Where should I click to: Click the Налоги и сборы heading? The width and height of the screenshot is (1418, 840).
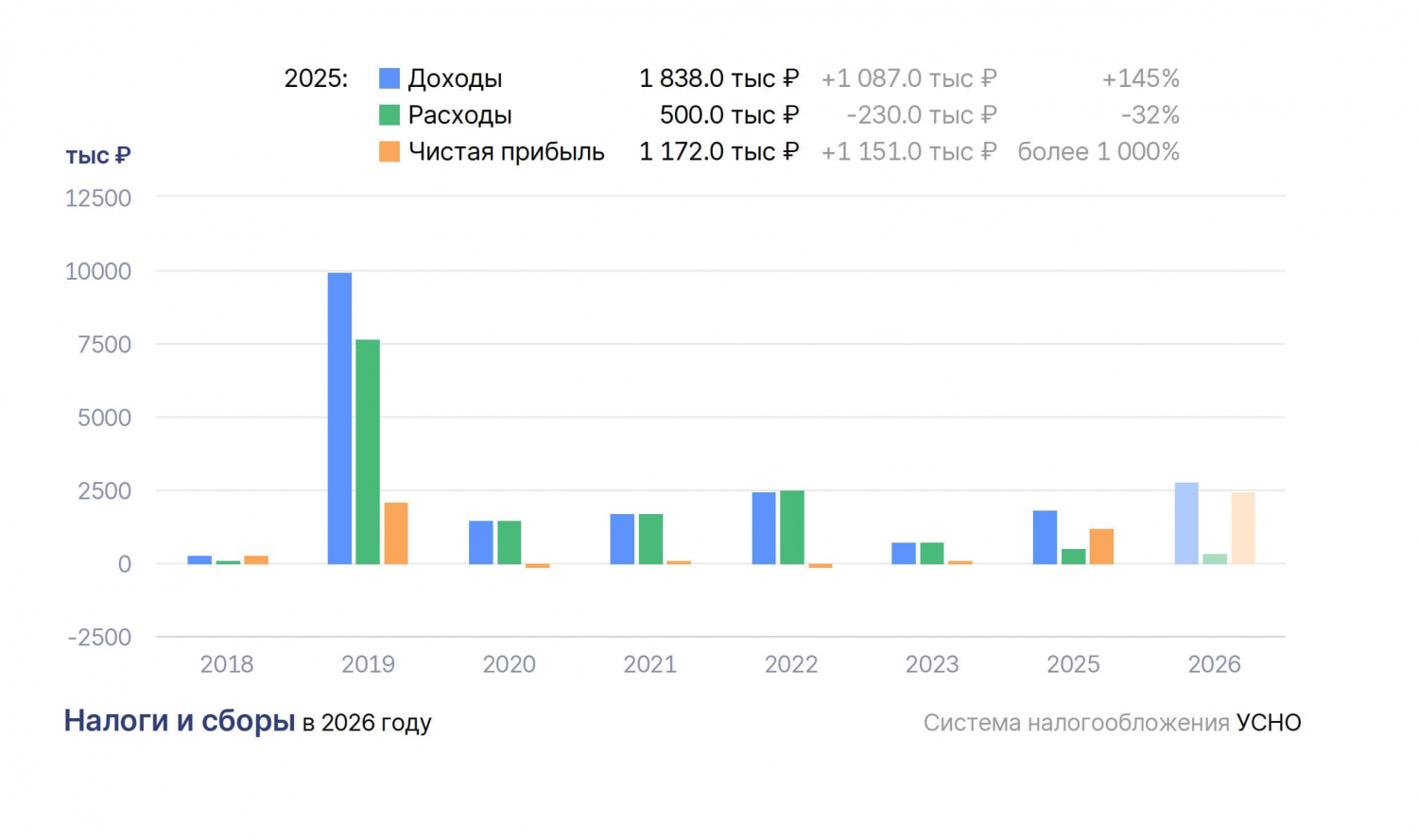click(180, 721)
